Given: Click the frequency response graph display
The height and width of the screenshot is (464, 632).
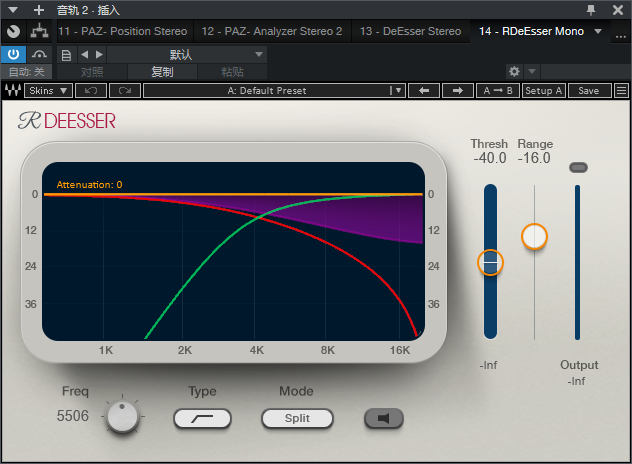Looking at the screenshot, I should point(233,252).
